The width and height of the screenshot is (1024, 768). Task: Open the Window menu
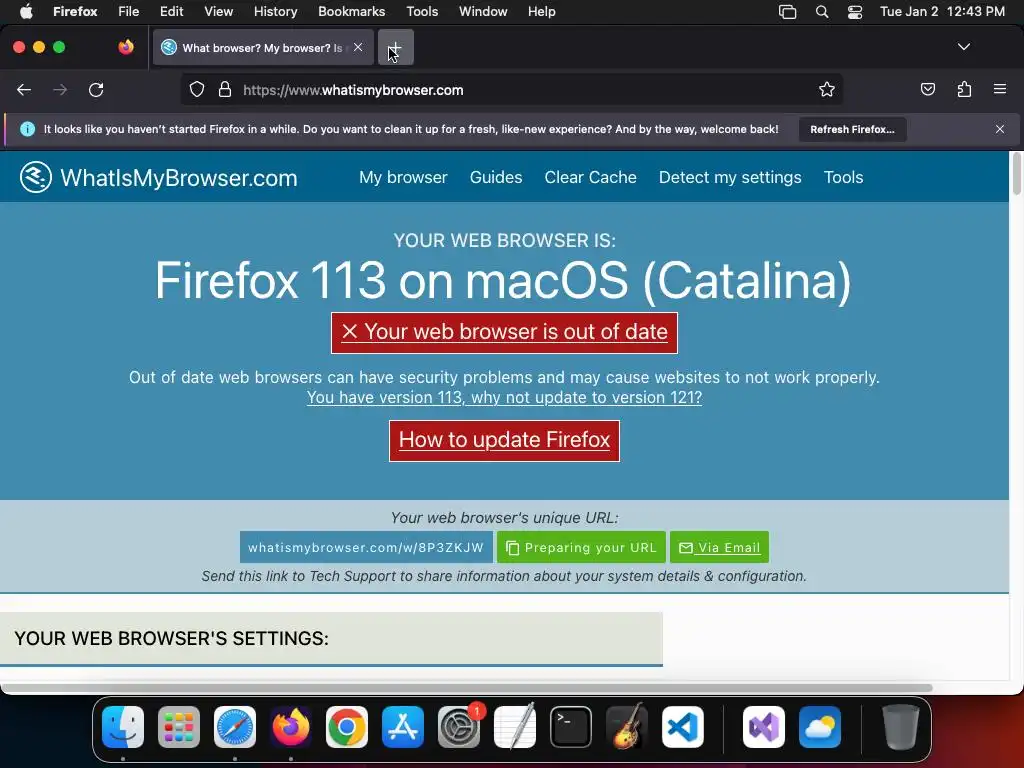tap(483, 12)
